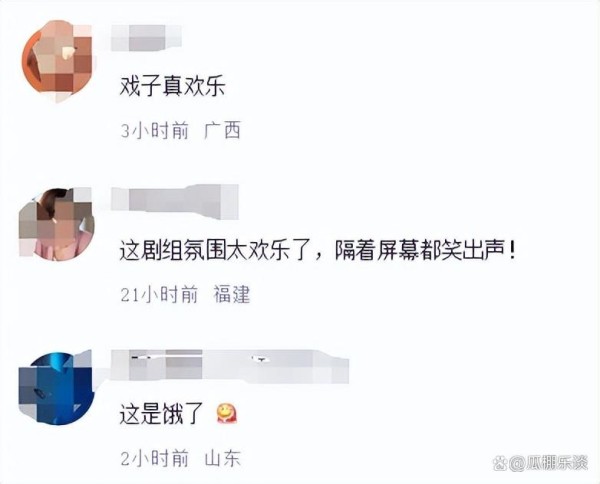Click the blurred username above 这剧组氛围太欢乐了

175,202
